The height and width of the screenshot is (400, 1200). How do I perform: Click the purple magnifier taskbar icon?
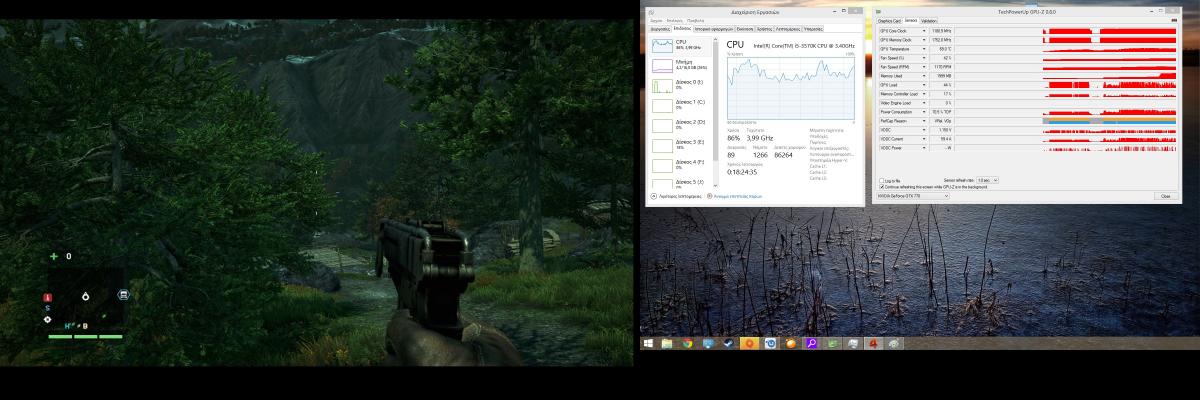click(x=812, y=343)
